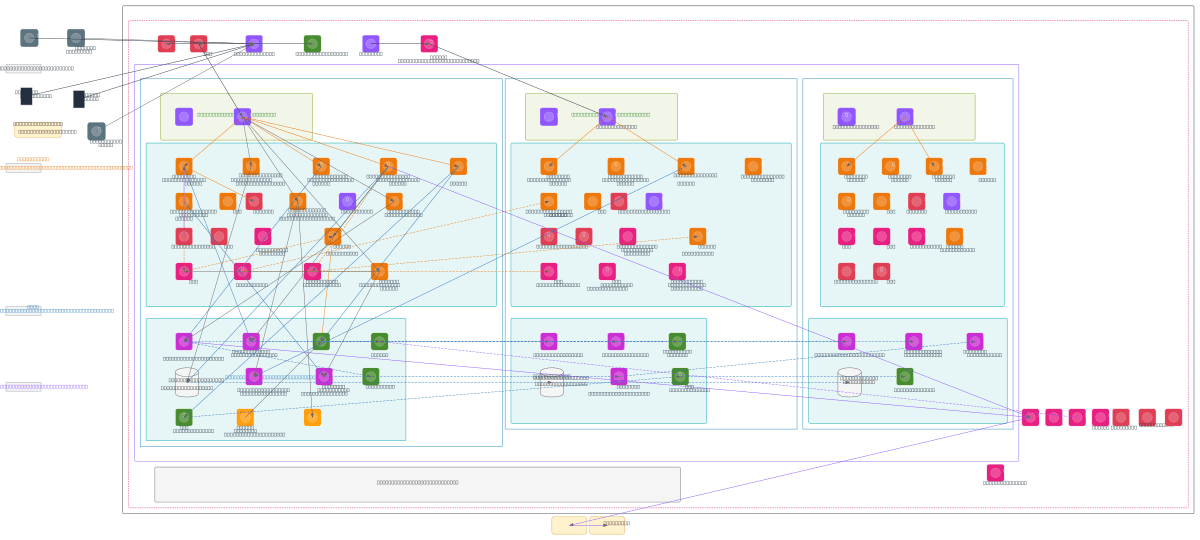
Task: Select the second pale-yellow box at the diagram bottom
Action: [607, 525]
